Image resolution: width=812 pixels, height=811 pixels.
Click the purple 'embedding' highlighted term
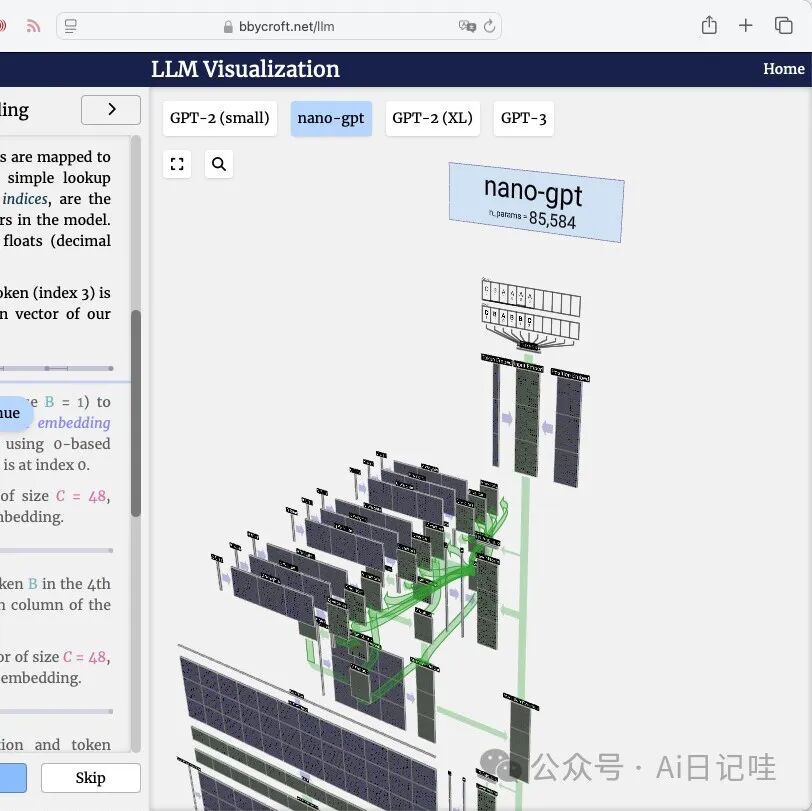click(x=74, y=423)
